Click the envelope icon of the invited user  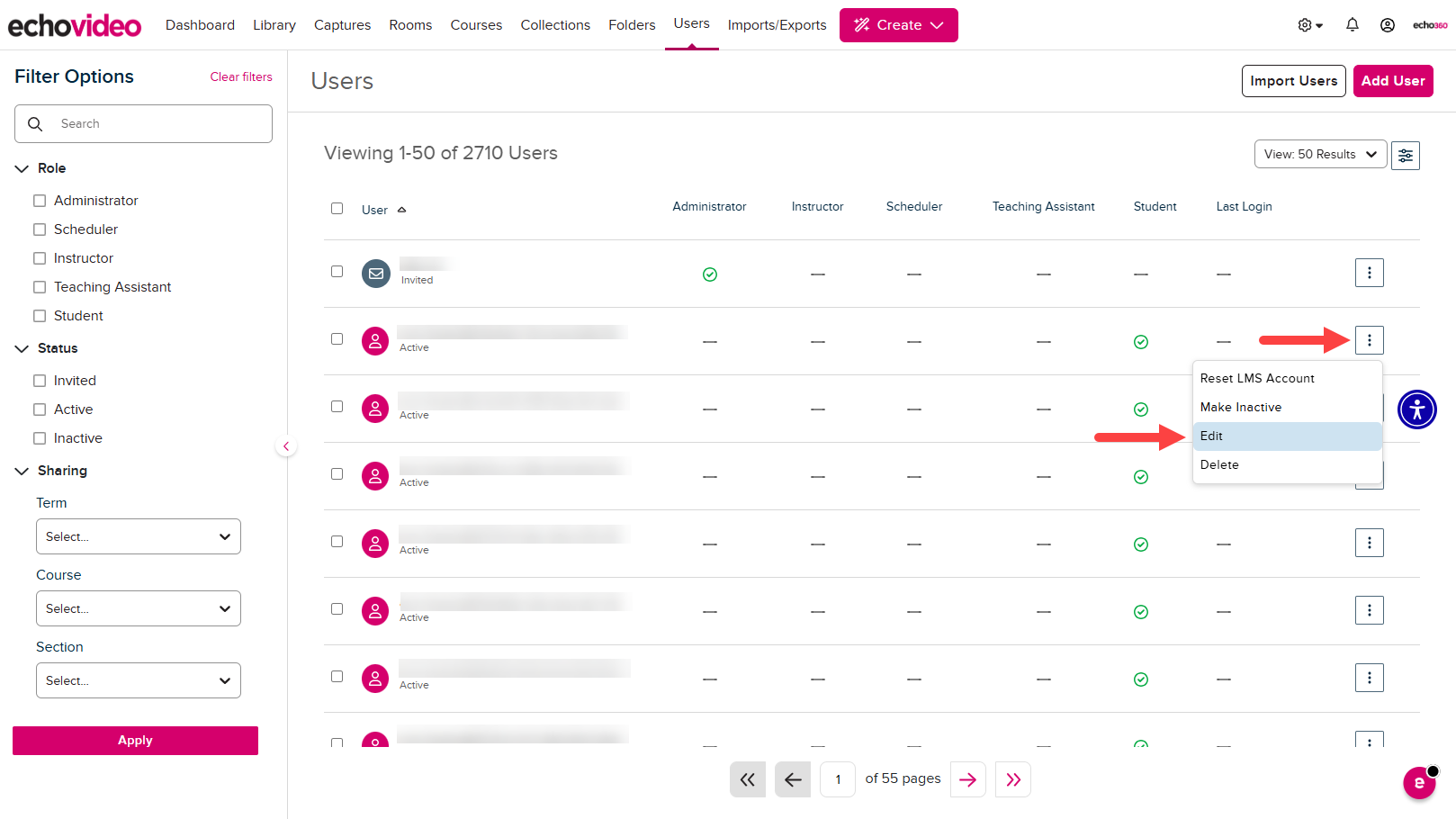[375, 273]
